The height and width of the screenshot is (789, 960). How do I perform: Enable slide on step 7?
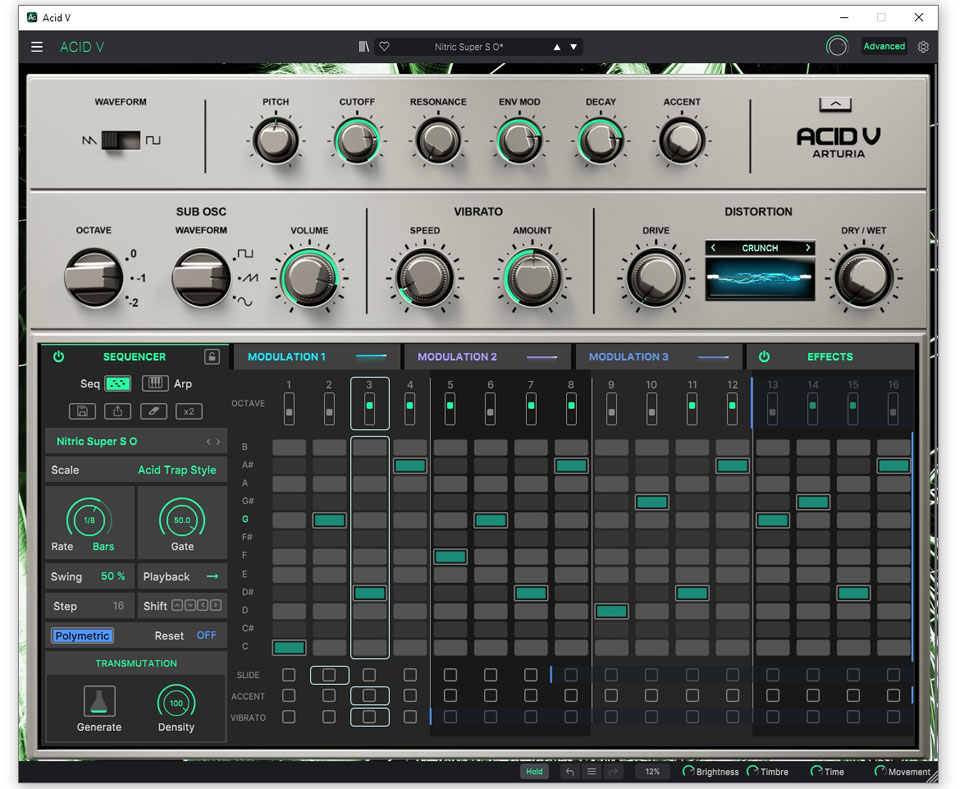tap(531, 675)
